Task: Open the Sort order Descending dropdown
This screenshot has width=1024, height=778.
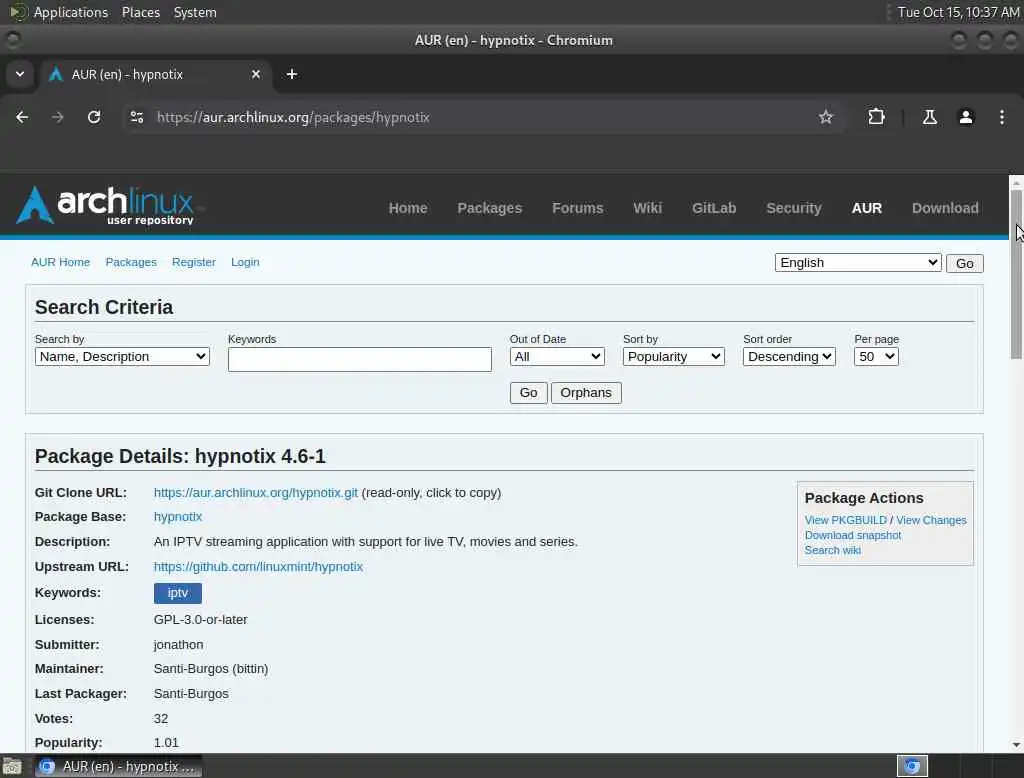Action: 789,357
